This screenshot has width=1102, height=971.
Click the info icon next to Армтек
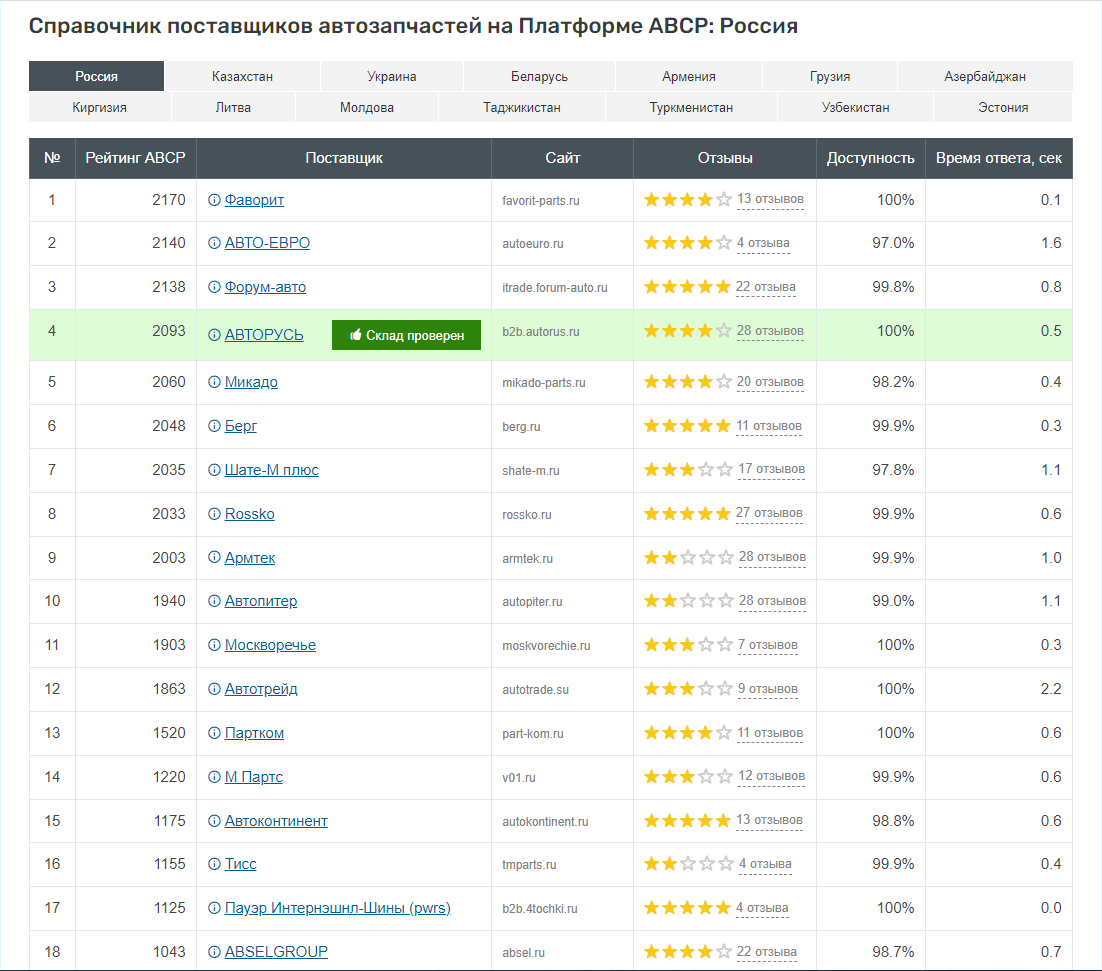click(214, 558)
